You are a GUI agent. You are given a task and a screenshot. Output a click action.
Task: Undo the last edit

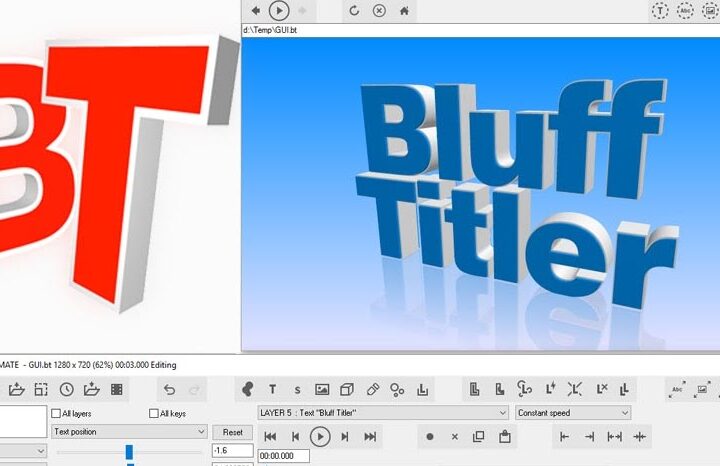tap(169, 390)
